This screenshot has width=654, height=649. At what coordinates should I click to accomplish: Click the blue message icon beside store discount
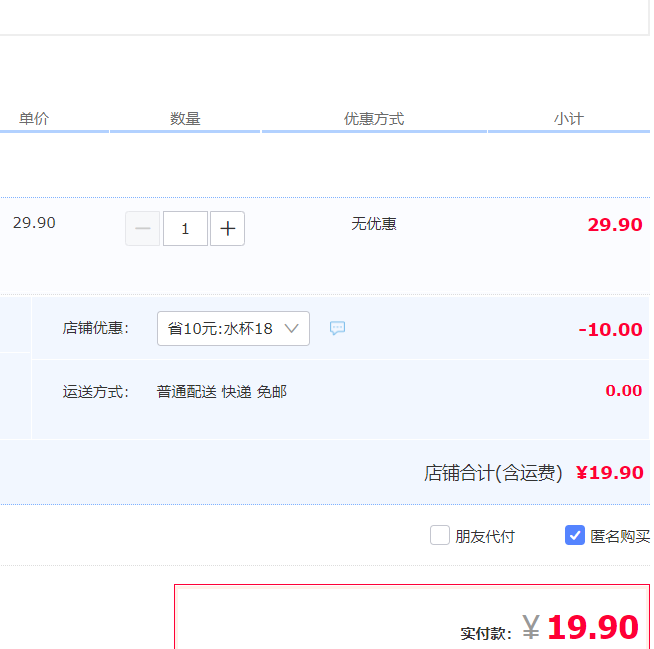(338, 328)
